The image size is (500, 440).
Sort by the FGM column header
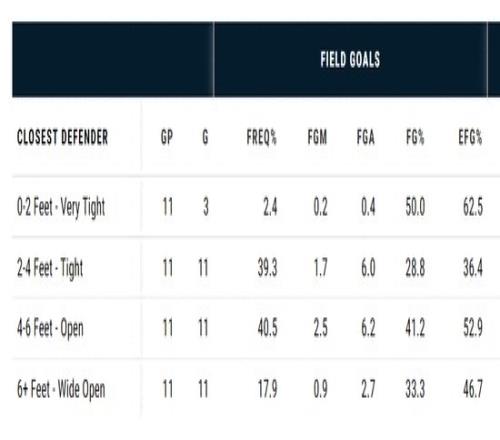pos(317,137)
